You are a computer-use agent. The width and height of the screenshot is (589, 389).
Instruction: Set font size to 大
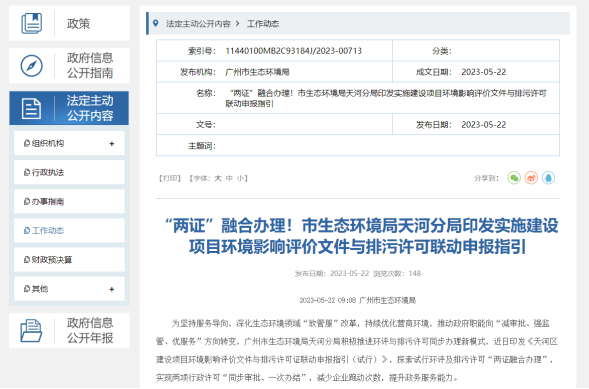tap(218, 178)
